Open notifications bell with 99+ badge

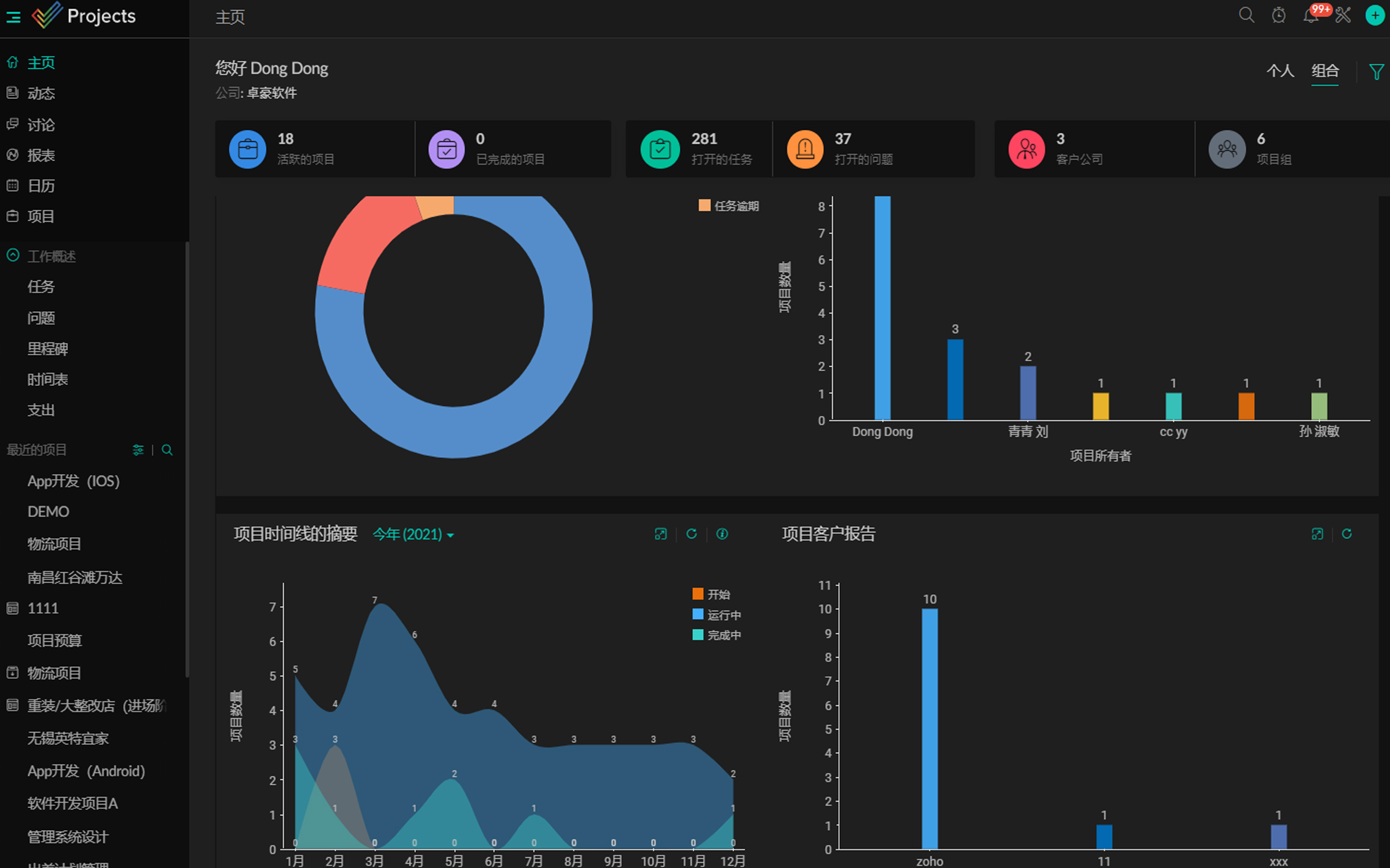click(x=1311, y=15)
